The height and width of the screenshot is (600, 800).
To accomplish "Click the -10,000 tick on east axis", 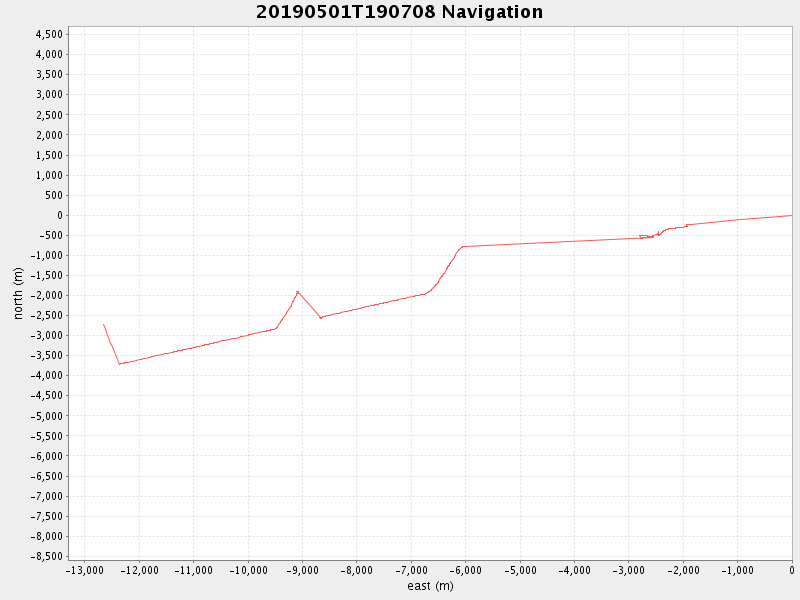I will click(248, 570).
